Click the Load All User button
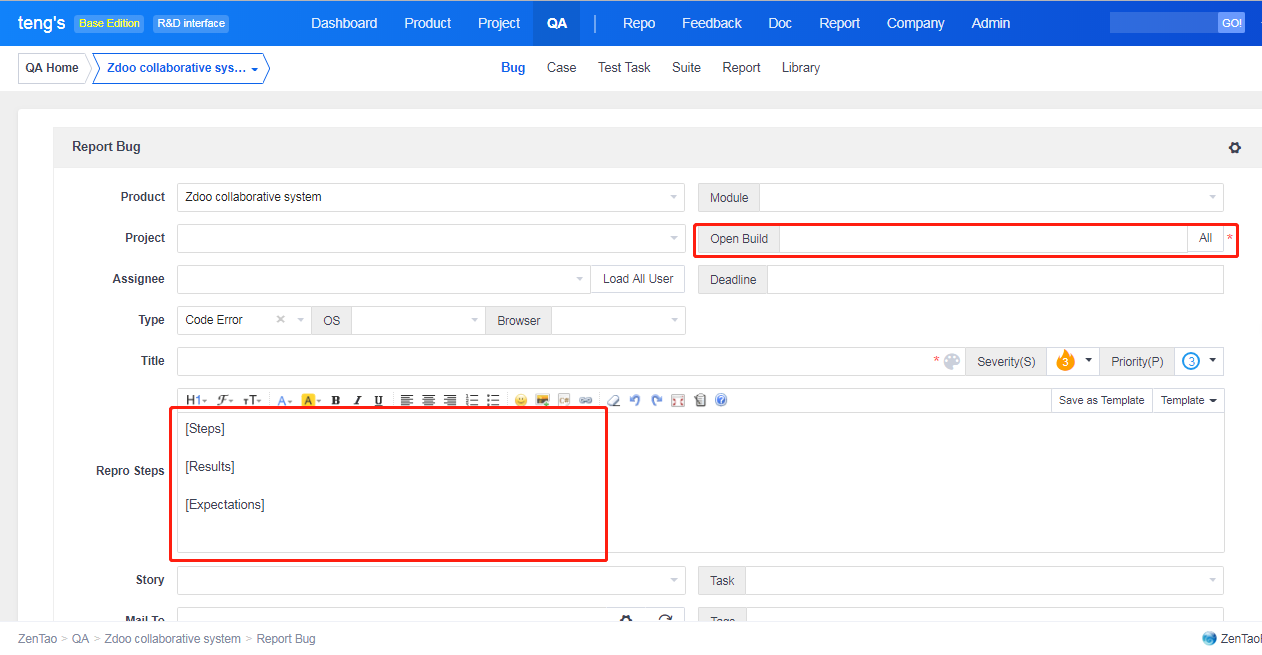Image resolution: width=1262 pixels, height=655 pixels. point(638,279)
